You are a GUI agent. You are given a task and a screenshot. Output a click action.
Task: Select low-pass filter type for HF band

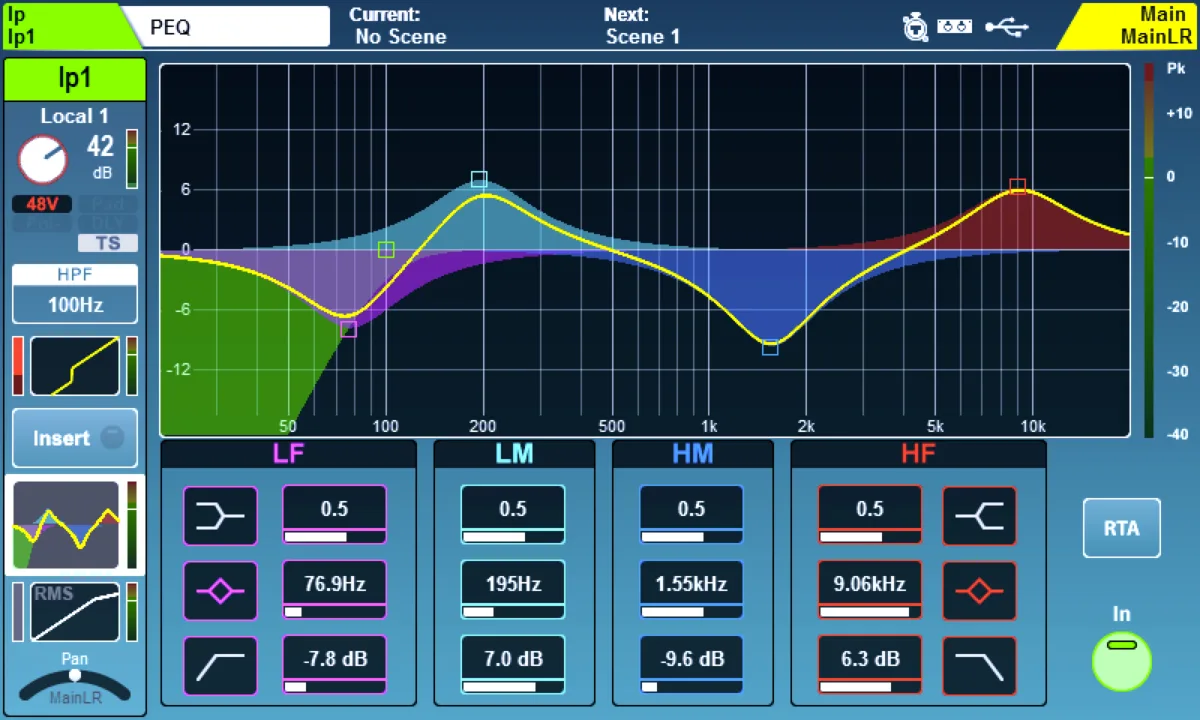pos(979,666)
